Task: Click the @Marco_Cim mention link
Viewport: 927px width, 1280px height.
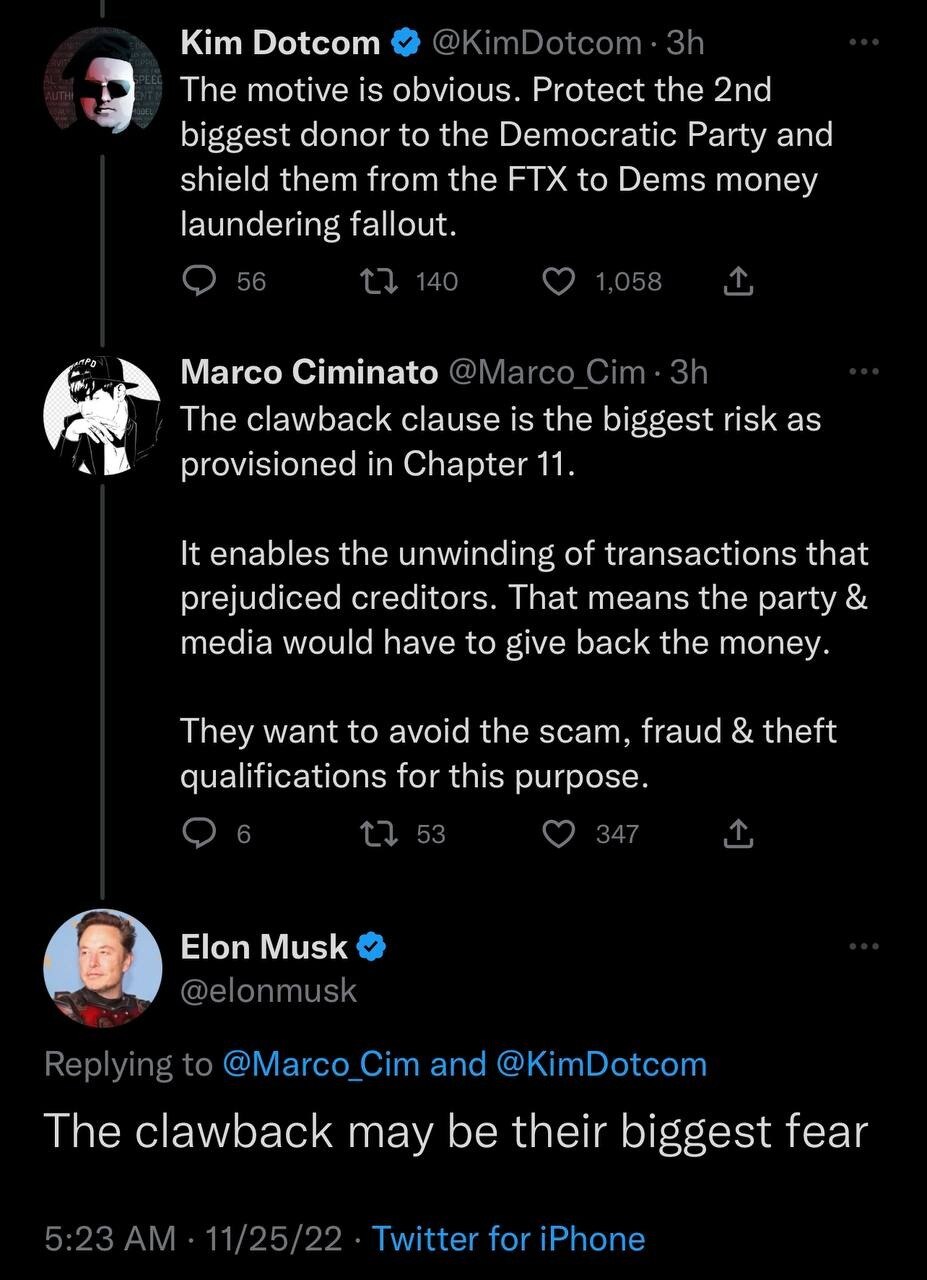Action: pyautogui.click(x=321, y=1064)
